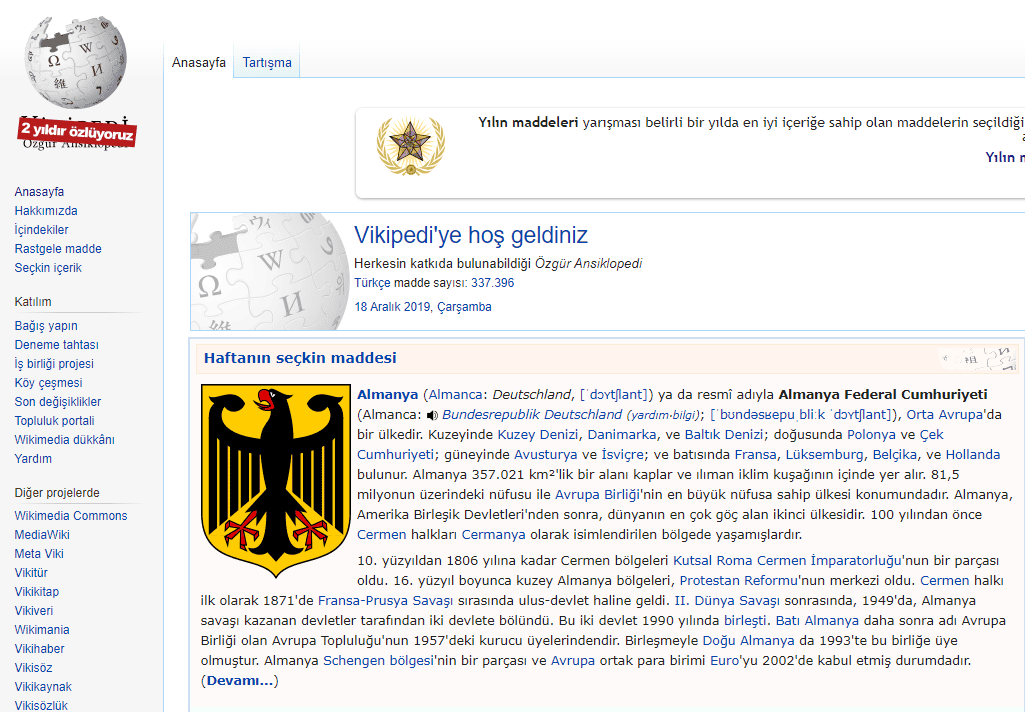The image size is (1025, 712).
Task: Switch to the Tartışma tab
Action: (267, 62)
